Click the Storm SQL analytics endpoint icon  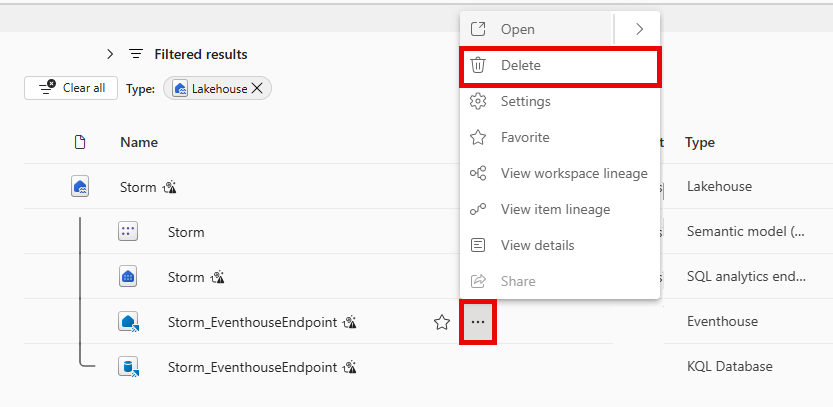[x=127, y=277]
